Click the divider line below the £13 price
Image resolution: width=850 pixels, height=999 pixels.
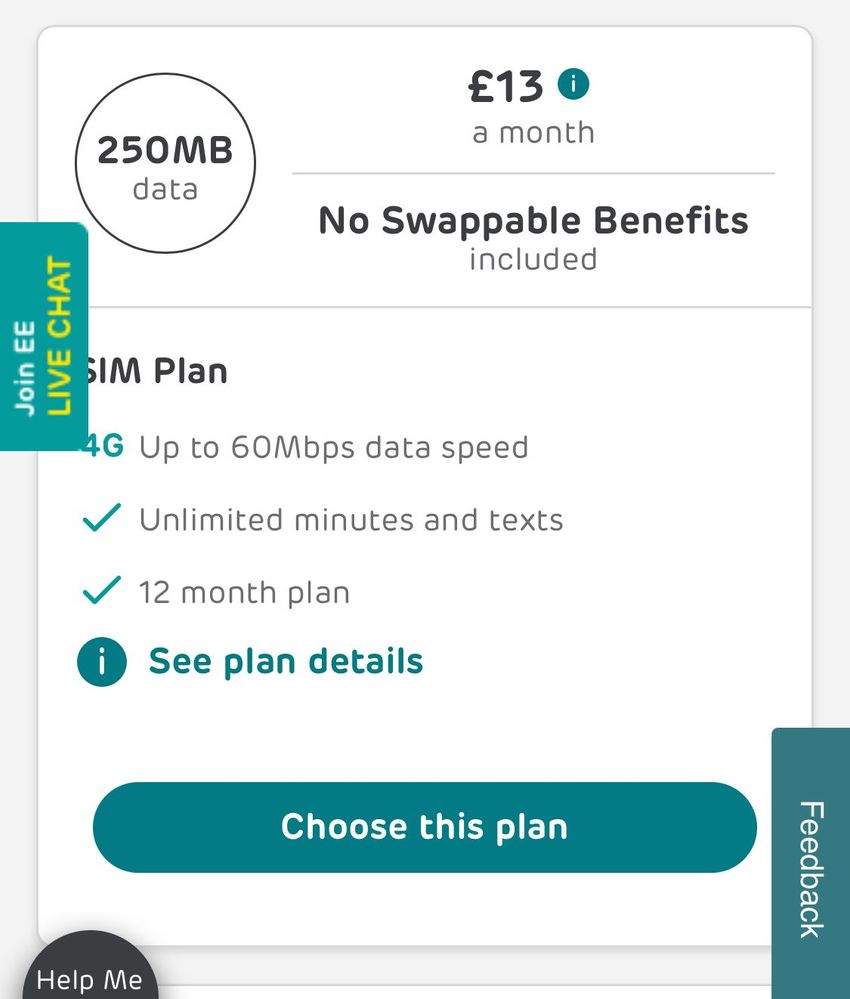[533, 173]
